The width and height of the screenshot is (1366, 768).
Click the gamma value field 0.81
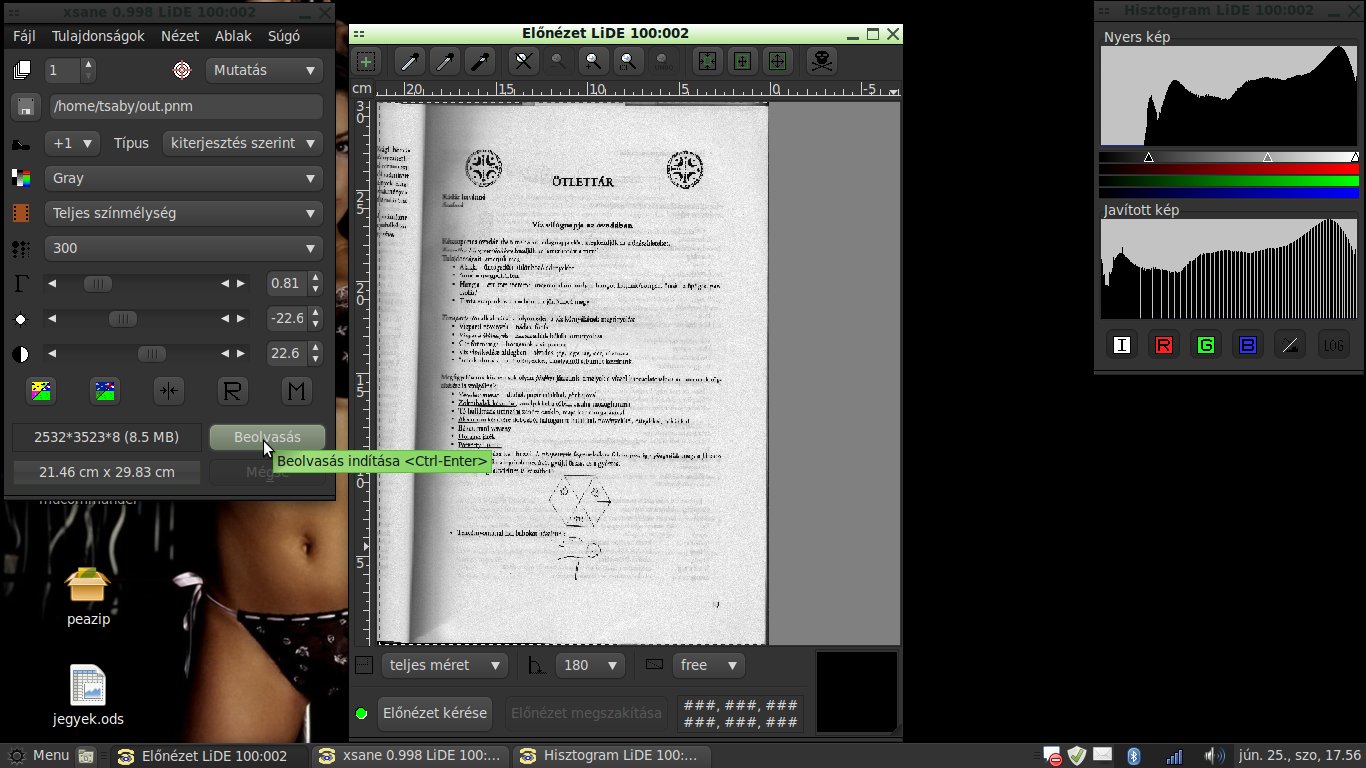(x=286, y=283)
